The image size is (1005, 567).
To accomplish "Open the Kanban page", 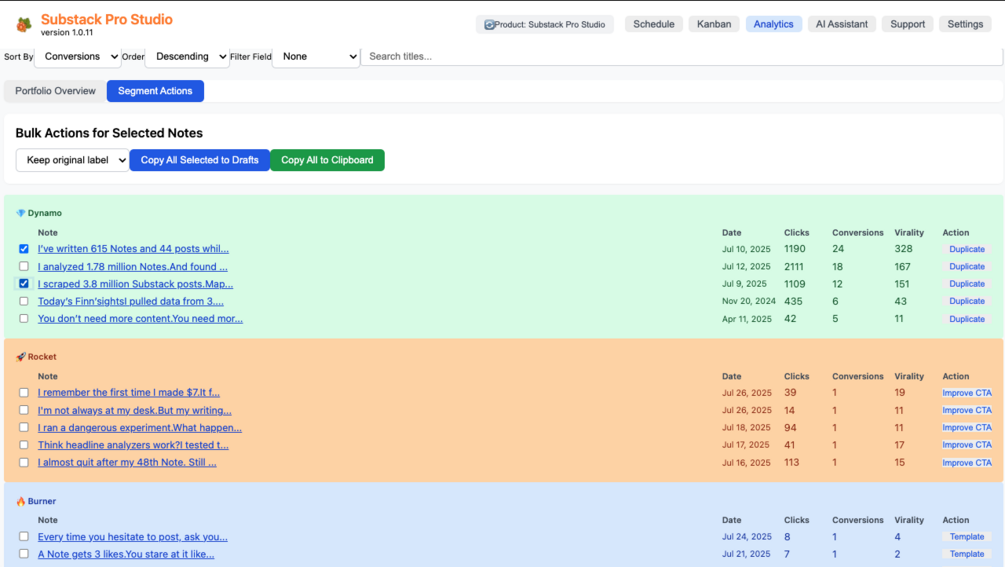I will coord(714,24).
